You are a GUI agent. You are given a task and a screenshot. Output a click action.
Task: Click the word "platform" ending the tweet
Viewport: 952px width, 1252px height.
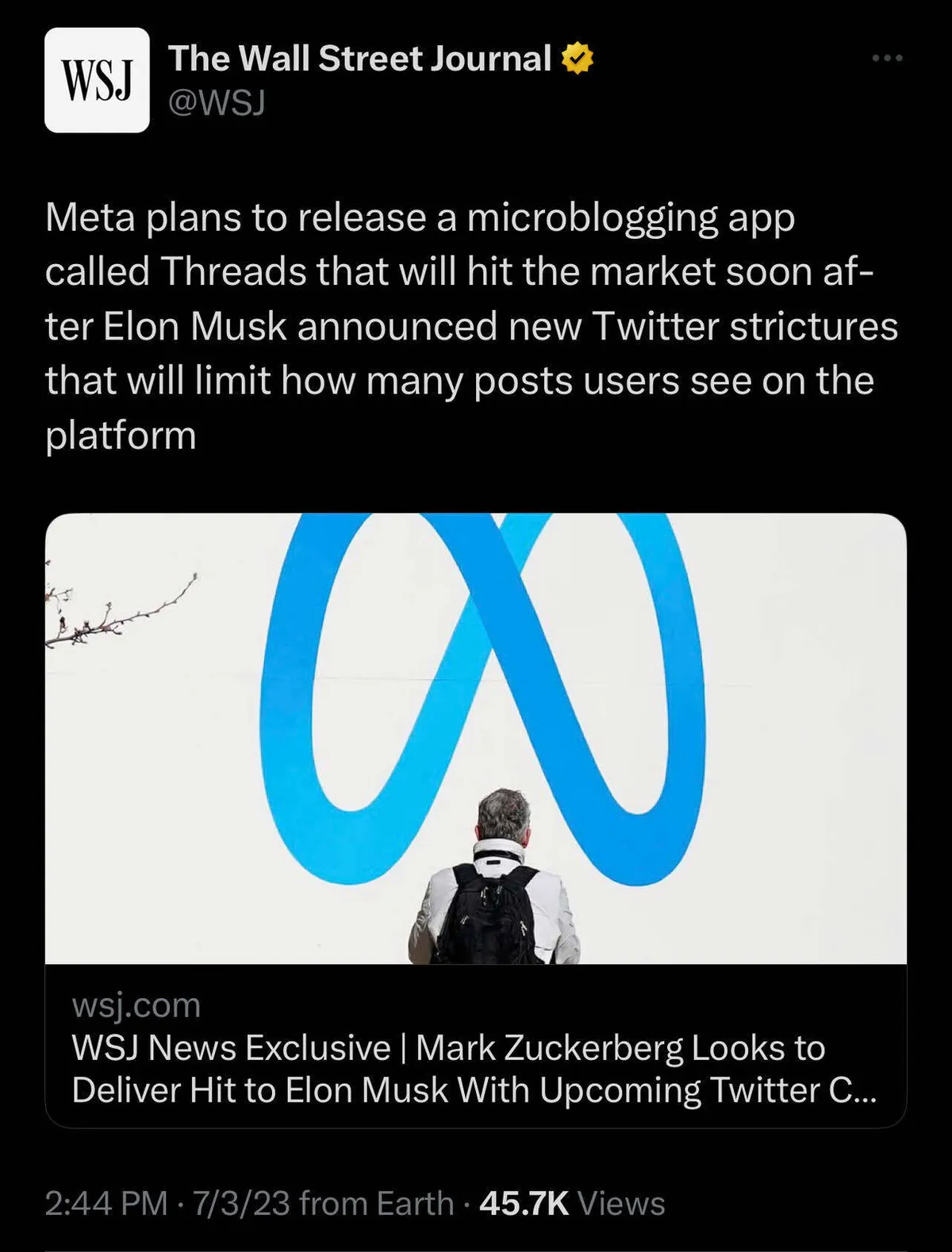coord(121,436)
